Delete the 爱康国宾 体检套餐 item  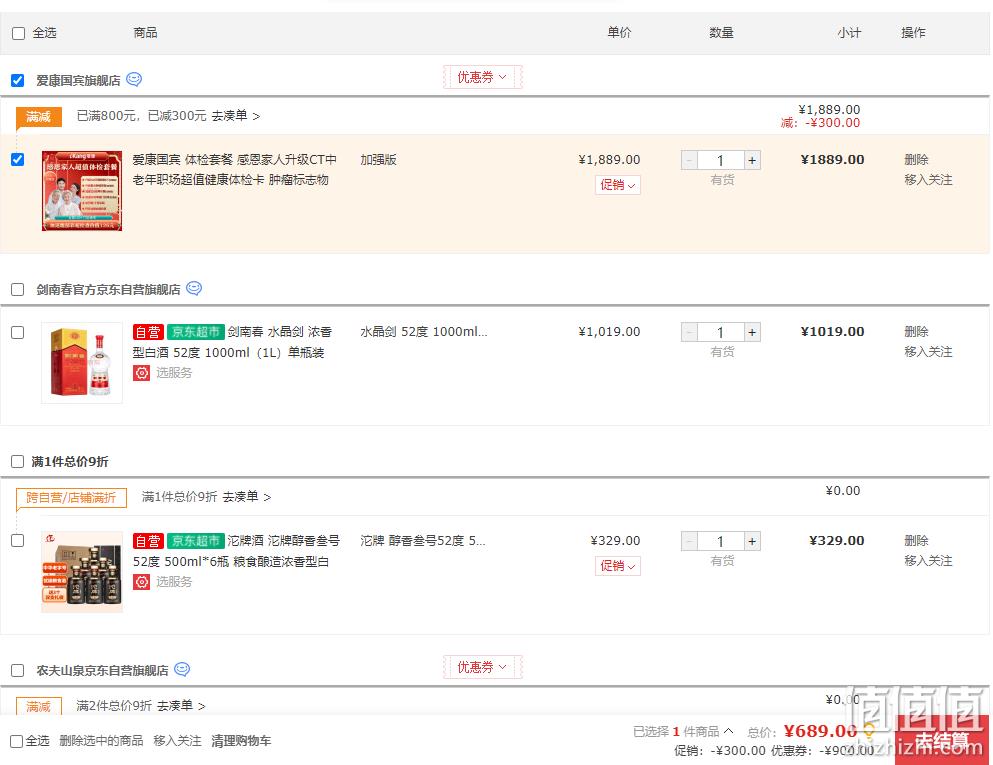(x=916, y=160)
